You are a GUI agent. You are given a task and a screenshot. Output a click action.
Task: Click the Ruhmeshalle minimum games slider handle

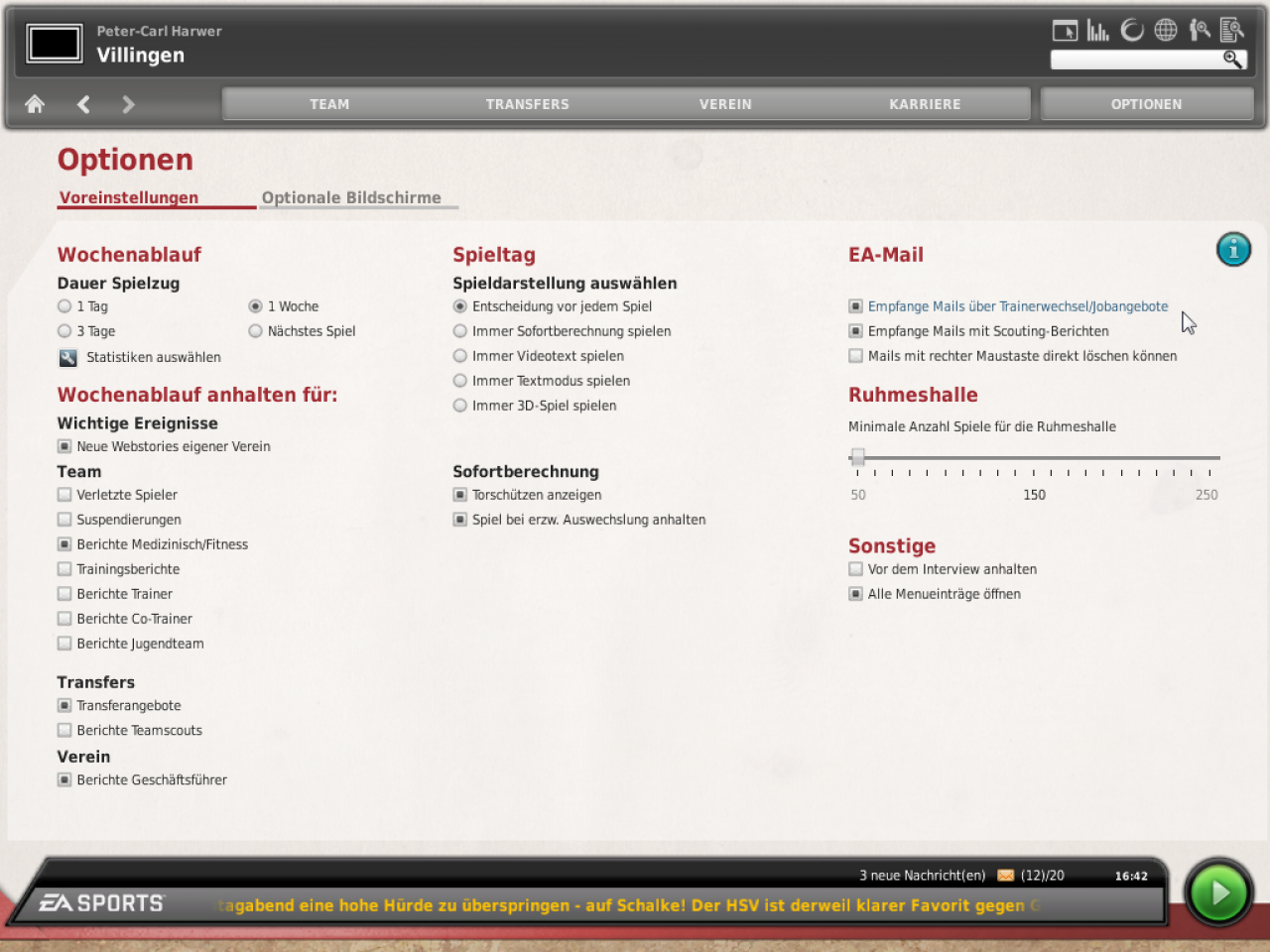(x=858, y=457)
